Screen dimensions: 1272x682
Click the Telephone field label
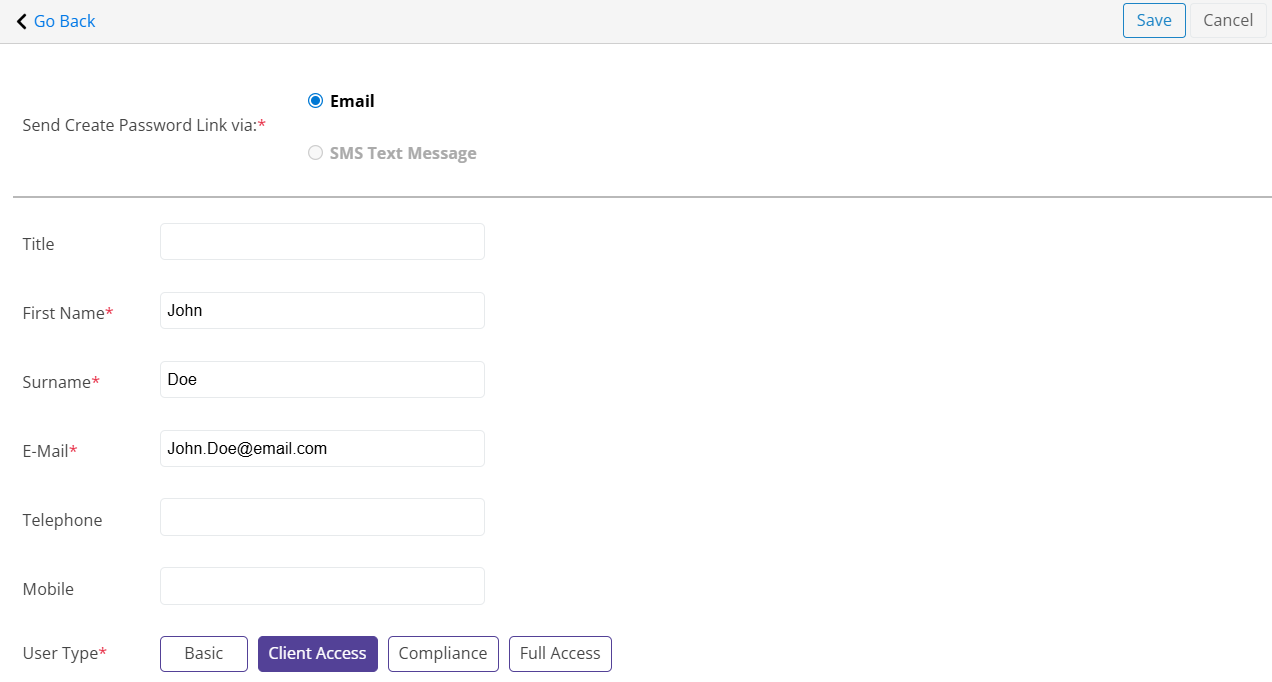(62, 520)
